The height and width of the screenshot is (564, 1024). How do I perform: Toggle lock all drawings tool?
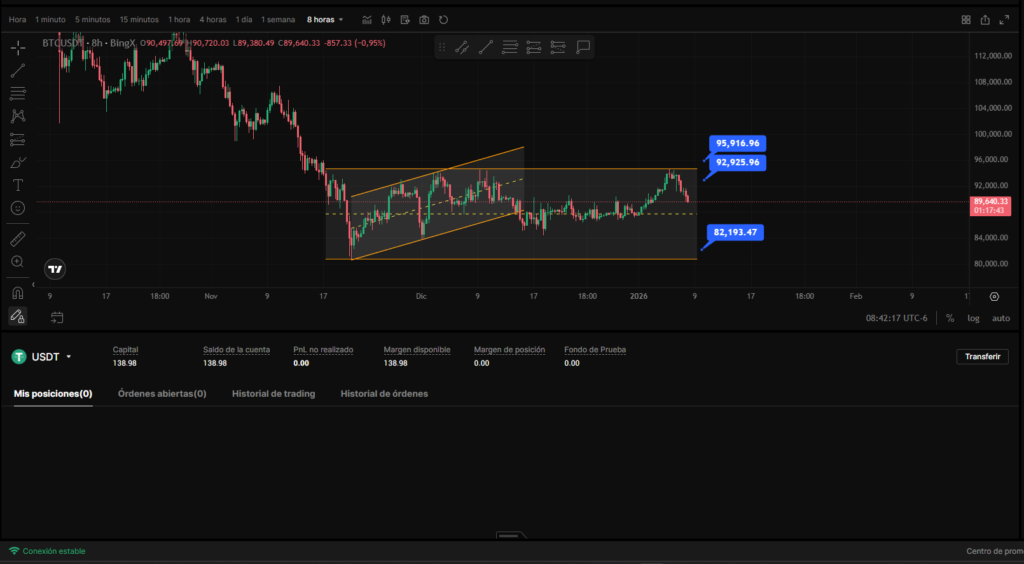pyautogui.click(x=18, y=316)
